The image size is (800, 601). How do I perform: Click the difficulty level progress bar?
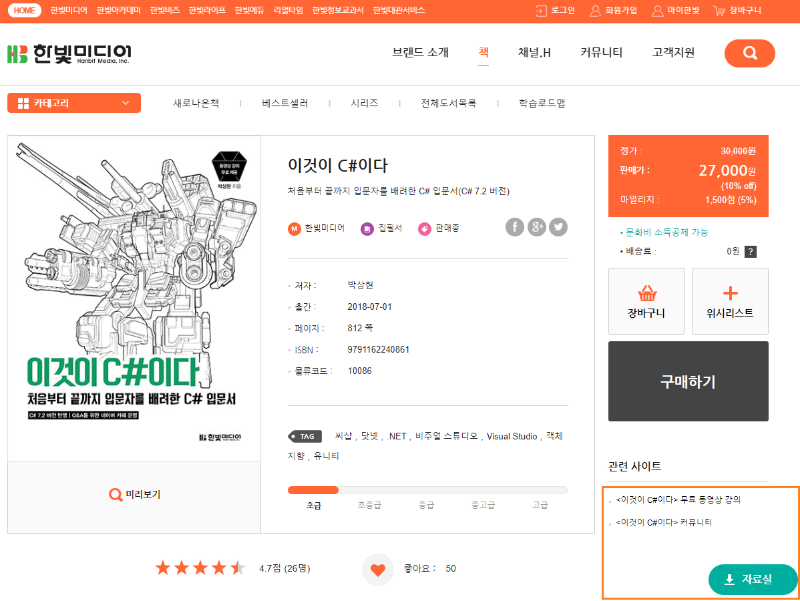click(428, 490)
